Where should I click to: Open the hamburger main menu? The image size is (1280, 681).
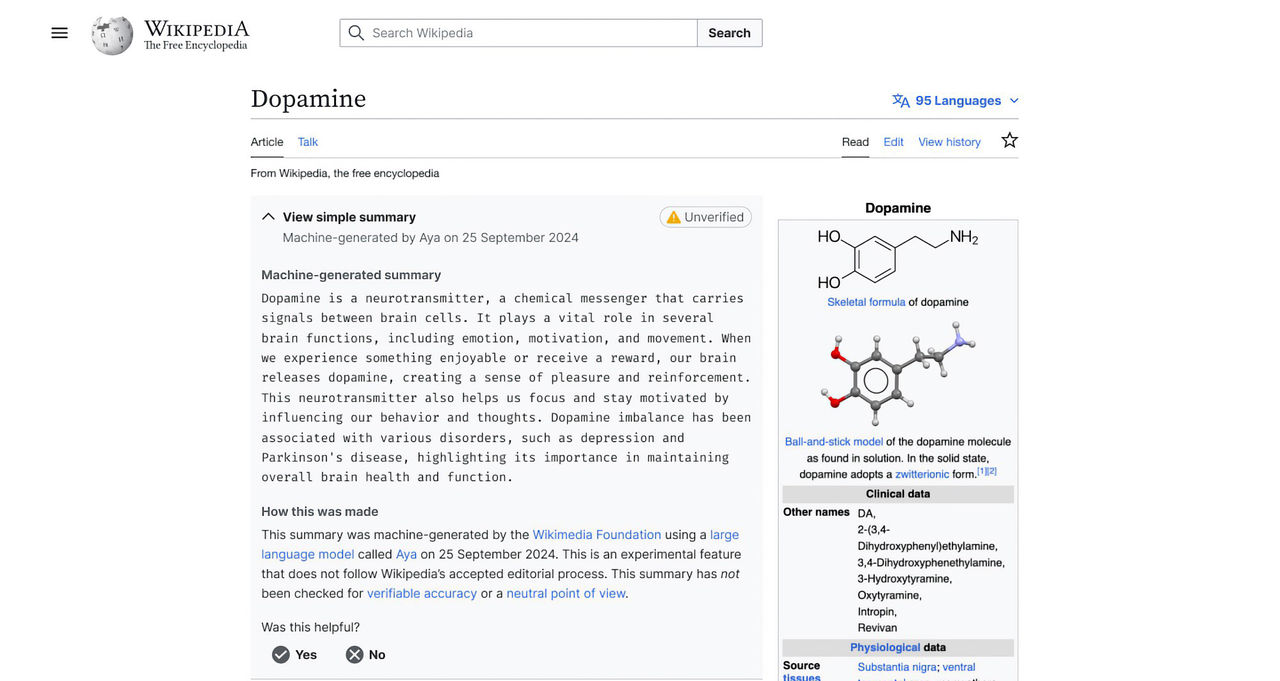(x=59, y=32)
